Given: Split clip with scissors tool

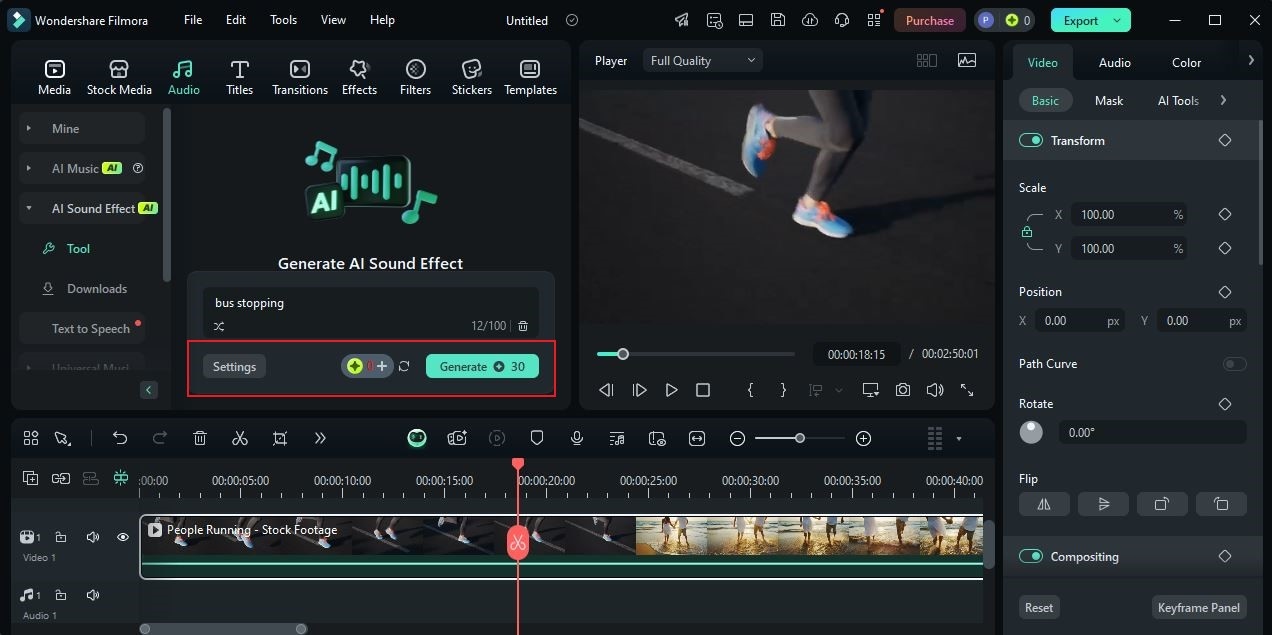Looking at the screenshot, I should [239, 438].
